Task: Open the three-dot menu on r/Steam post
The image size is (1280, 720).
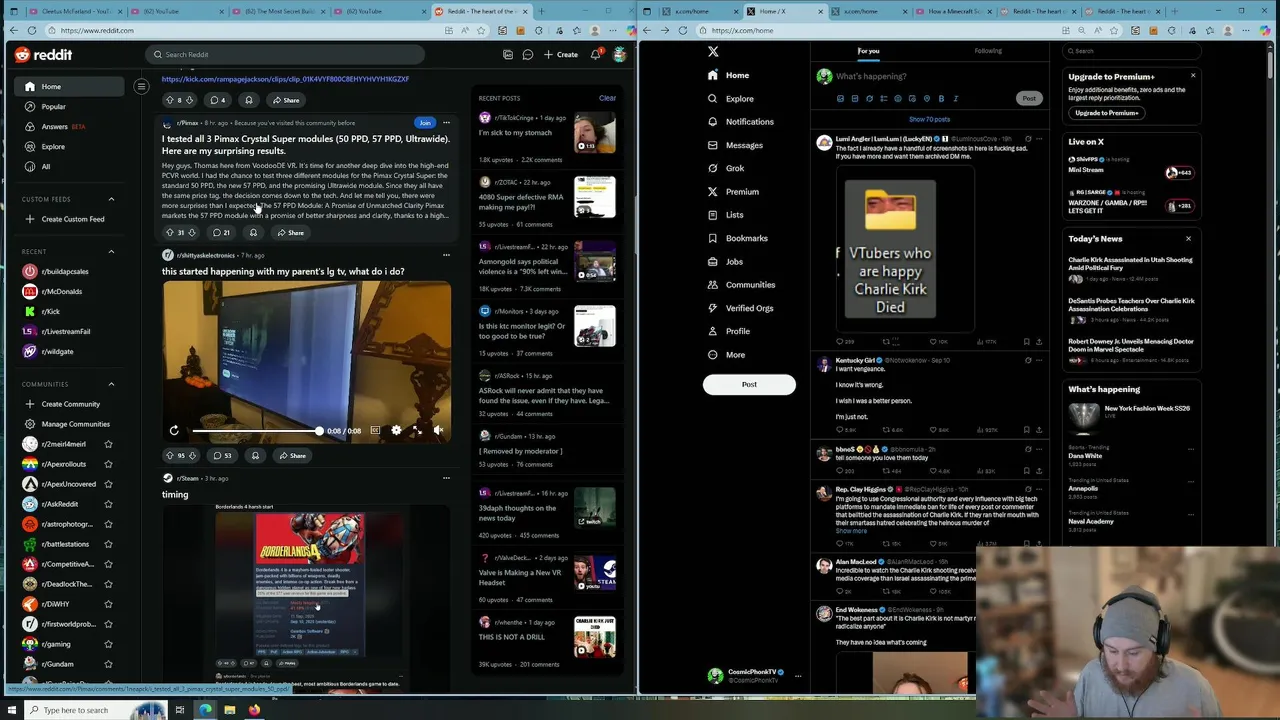Action: [x=446, y=478]
